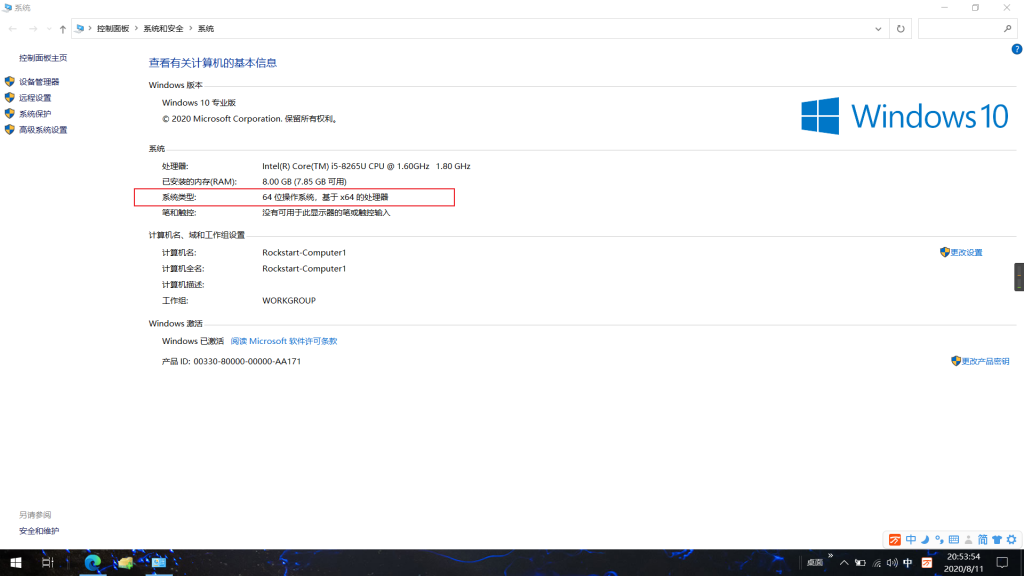Open the Windows Start menu
Image resolution: width=1024 pixels, height=576 pixels.
pos(16,562)
